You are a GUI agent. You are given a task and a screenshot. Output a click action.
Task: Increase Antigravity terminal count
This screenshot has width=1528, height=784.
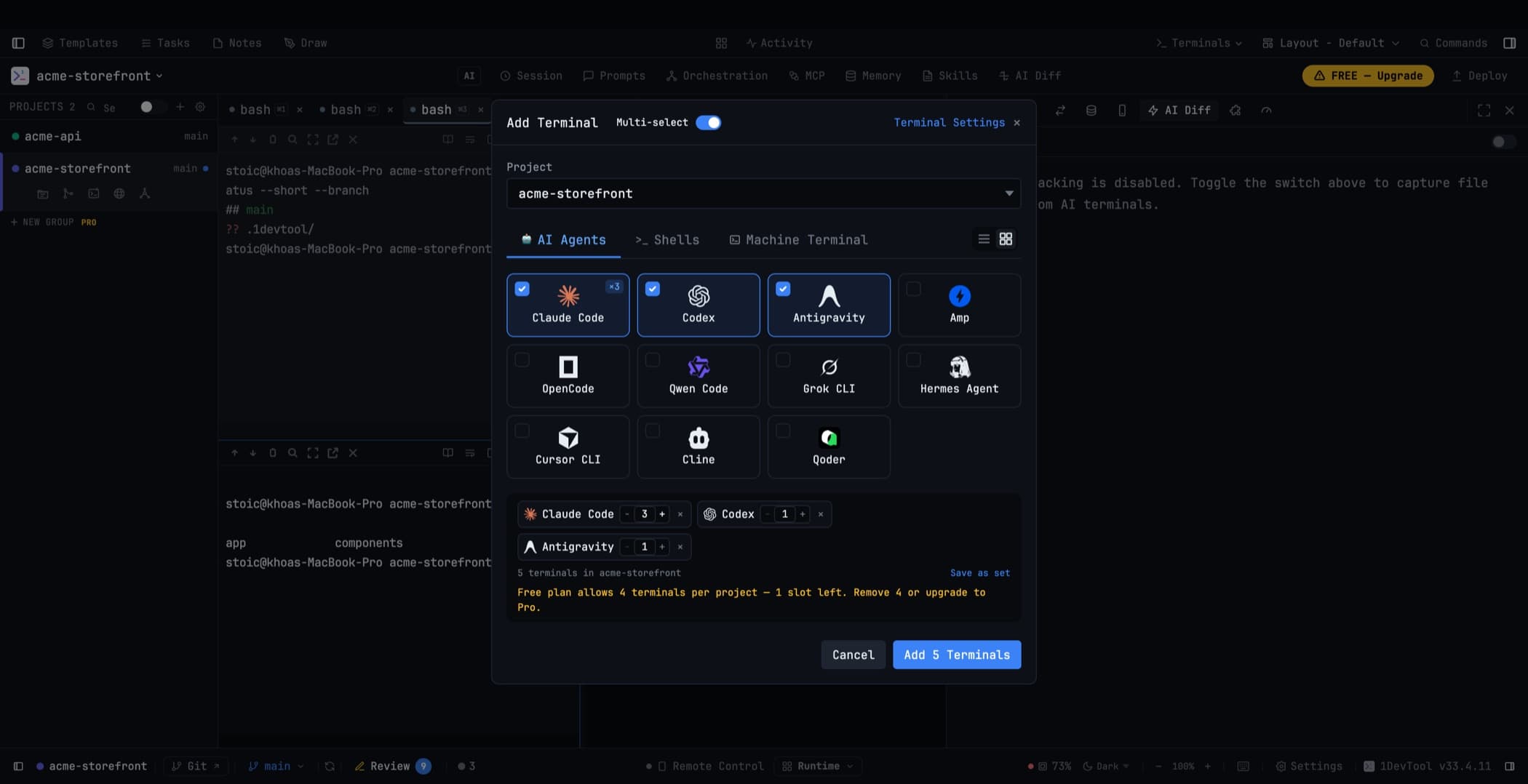pyautogui.click(x=662, y=547)
